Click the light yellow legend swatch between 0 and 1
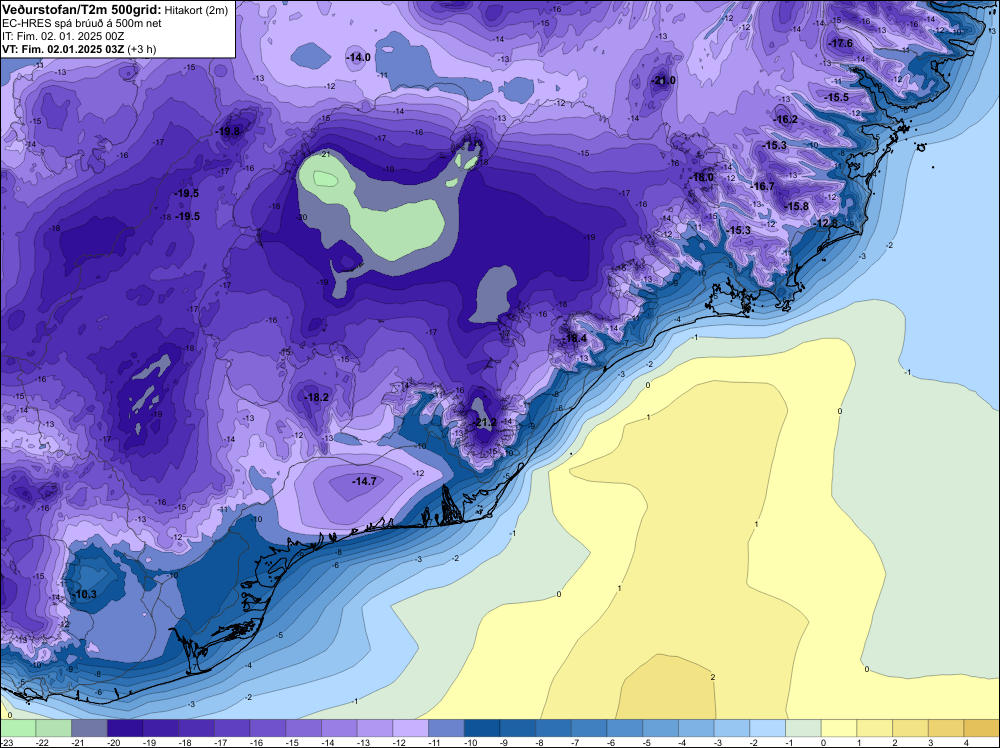The image size is (1000, 748). (839, 728)
